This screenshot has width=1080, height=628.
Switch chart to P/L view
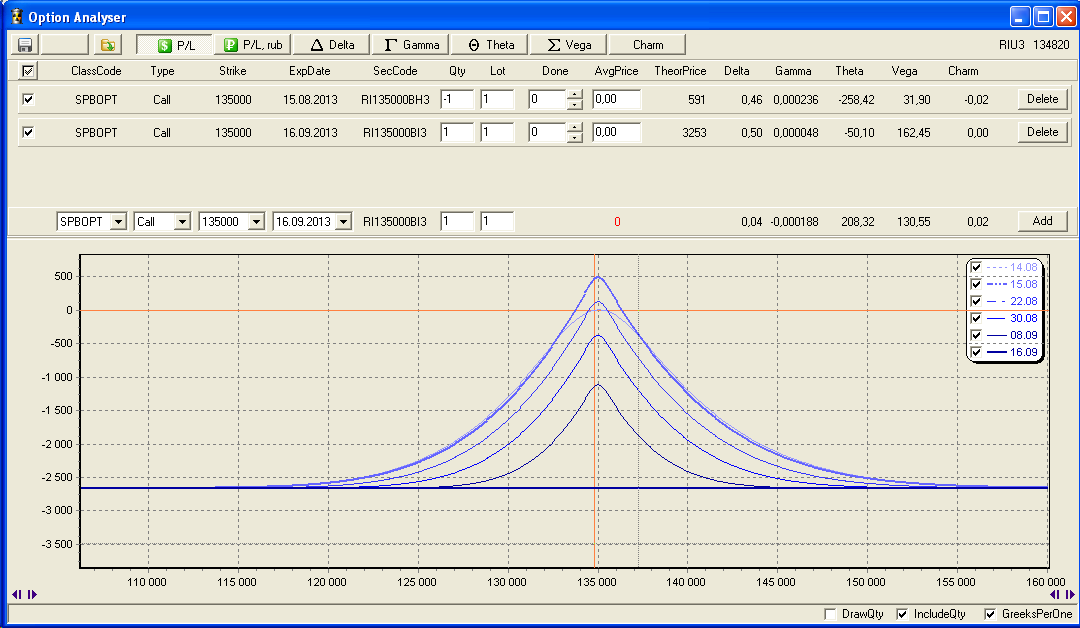(x=175, y=45)
